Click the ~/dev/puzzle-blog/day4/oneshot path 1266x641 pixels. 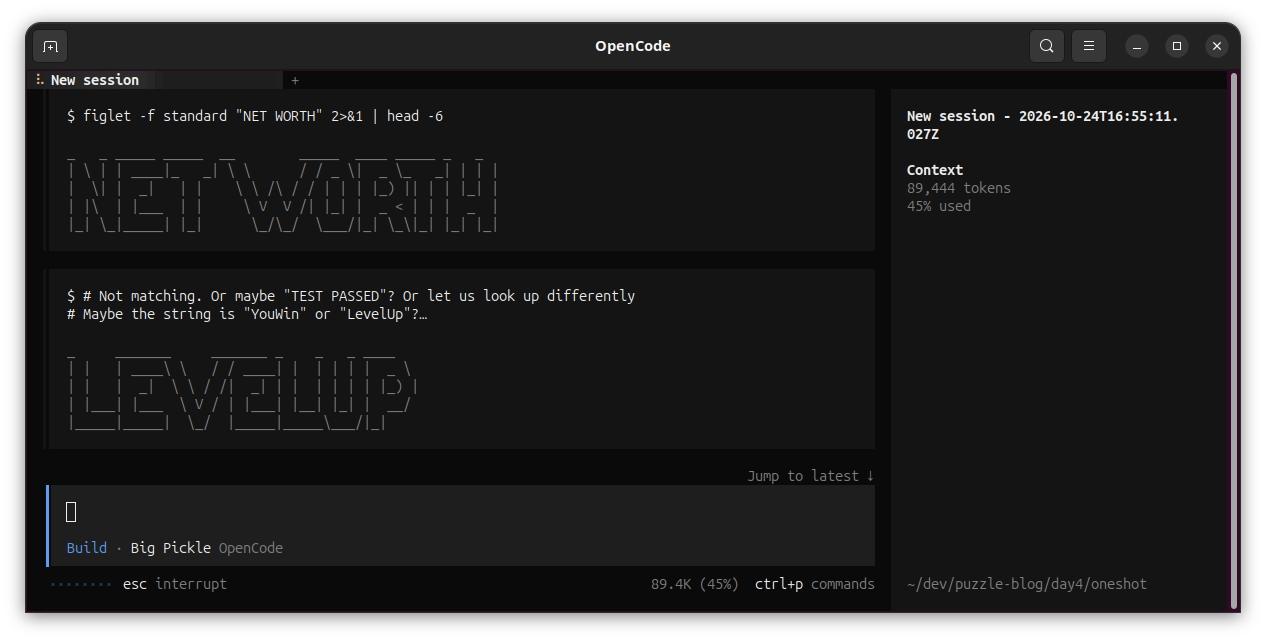pyautogui.click(x=1027, y=584)
